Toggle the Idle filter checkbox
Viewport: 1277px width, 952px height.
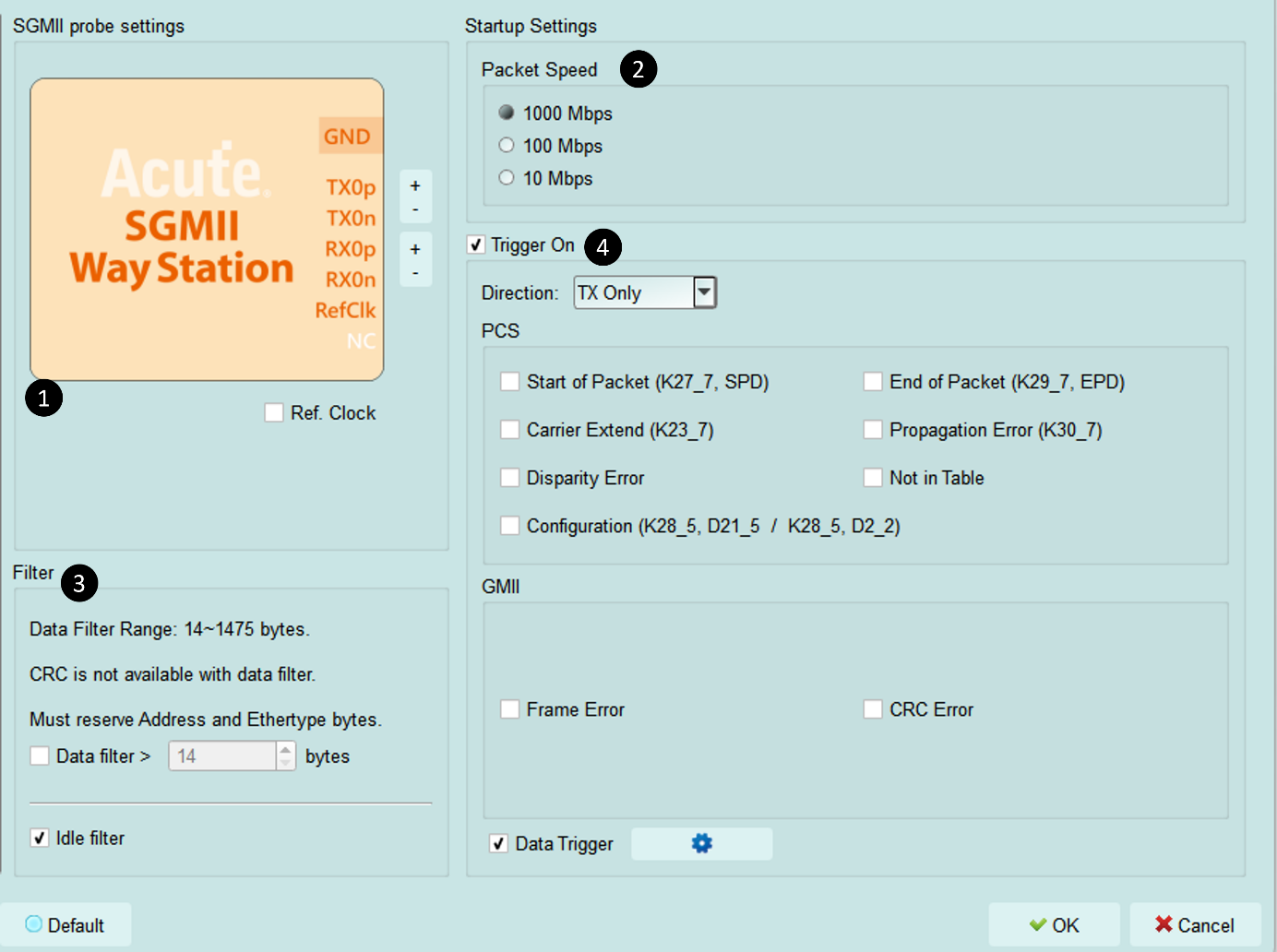(40, 838)
